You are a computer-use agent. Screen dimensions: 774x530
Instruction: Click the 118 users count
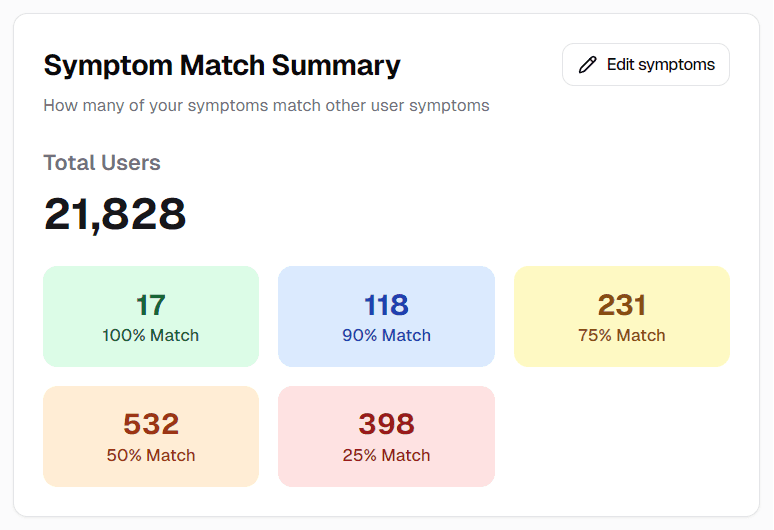click(387, 305)
